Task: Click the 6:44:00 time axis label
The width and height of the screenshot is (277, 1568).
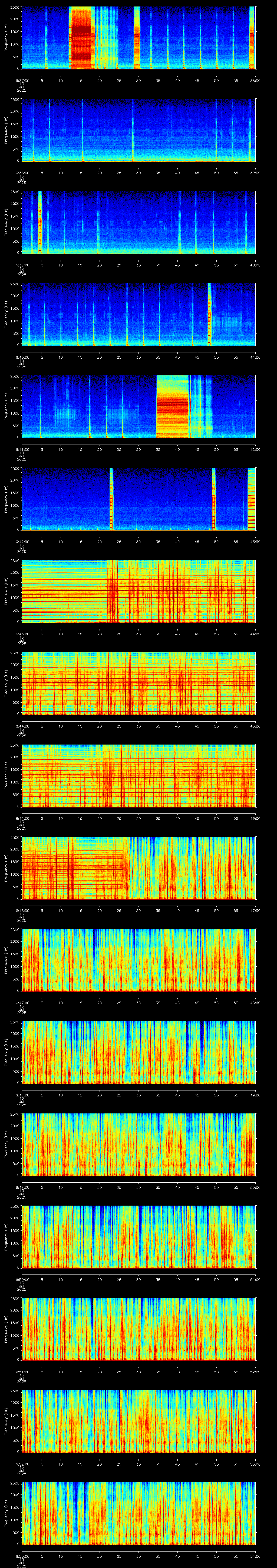Action: (x=22, y=726)
